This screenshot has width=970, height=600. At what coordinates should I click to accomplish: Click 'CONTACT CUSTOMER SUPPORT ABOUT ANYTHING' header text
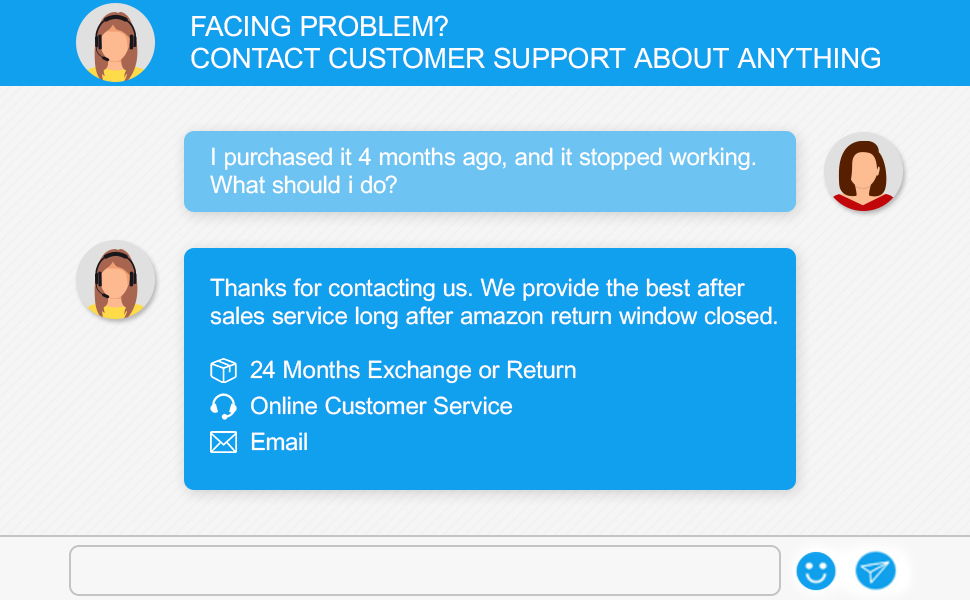click(x=536, y=59)
